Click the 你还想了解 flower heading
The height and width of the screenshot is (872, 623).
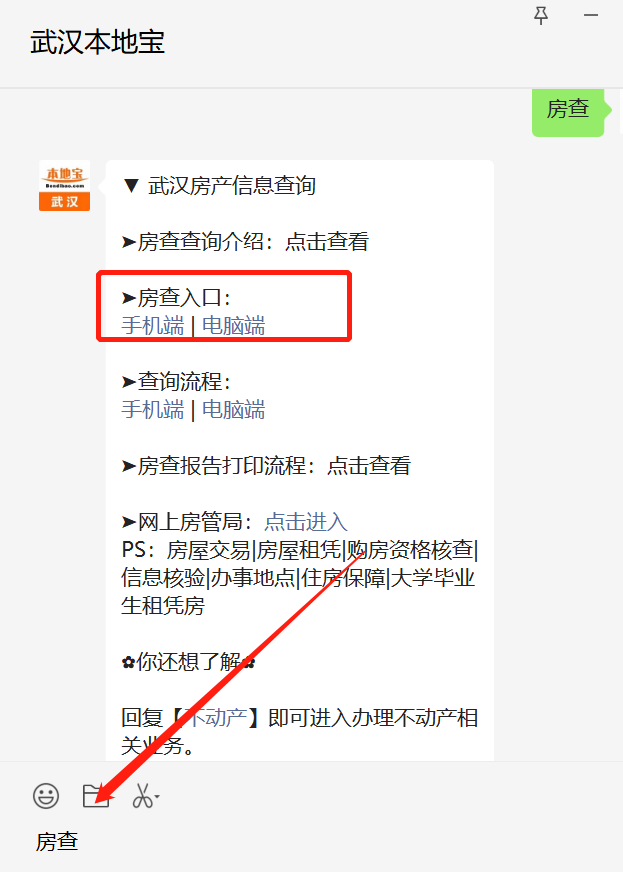pos(188,662)
